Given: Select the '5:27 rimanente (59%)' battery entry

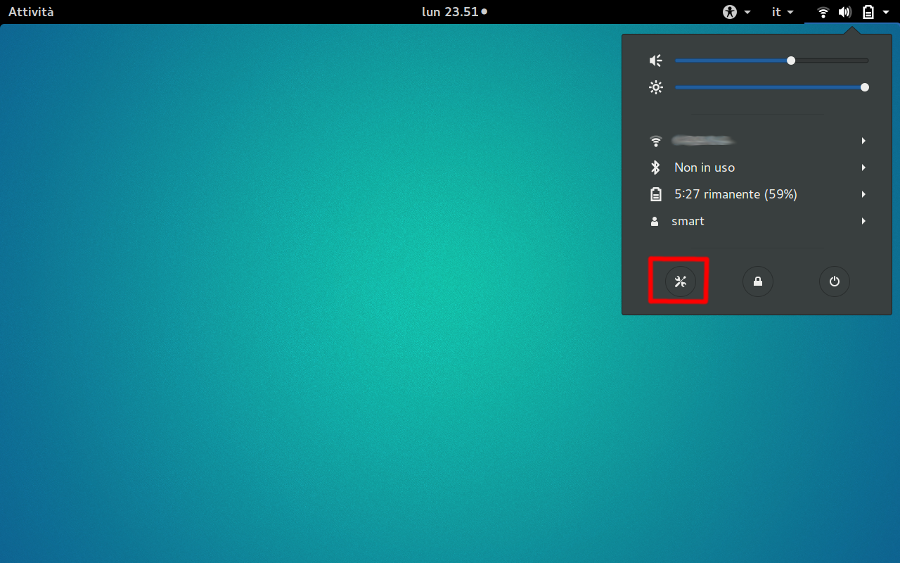Looking at the screenshot, I should click(x=735, y=195).
